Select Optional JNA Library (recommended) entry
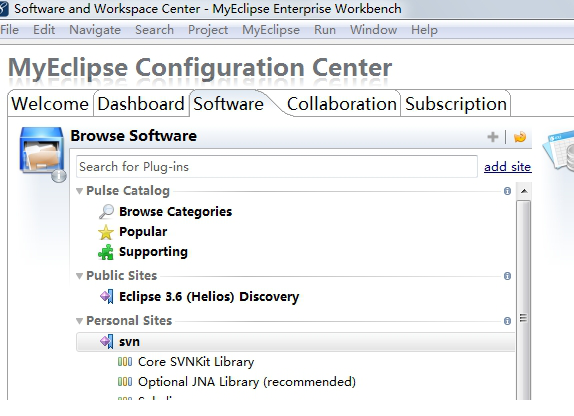Screen dimensions: 574x416 [247, 382]
